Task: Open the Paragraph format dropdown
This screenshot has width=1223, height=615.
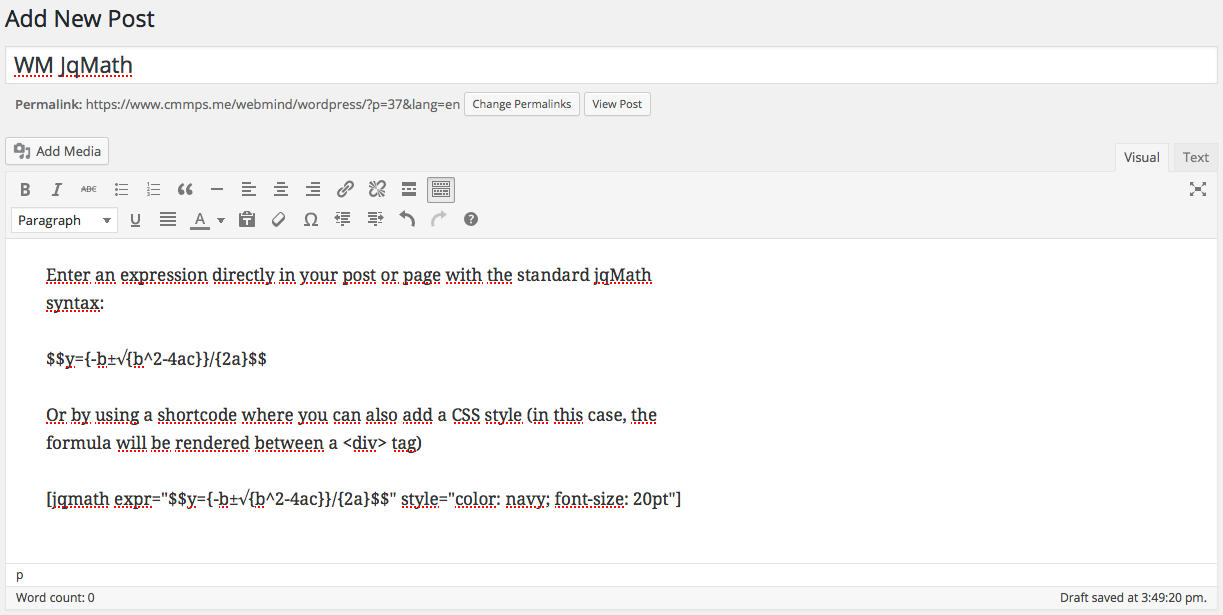Action: click(x=65, y=220)
